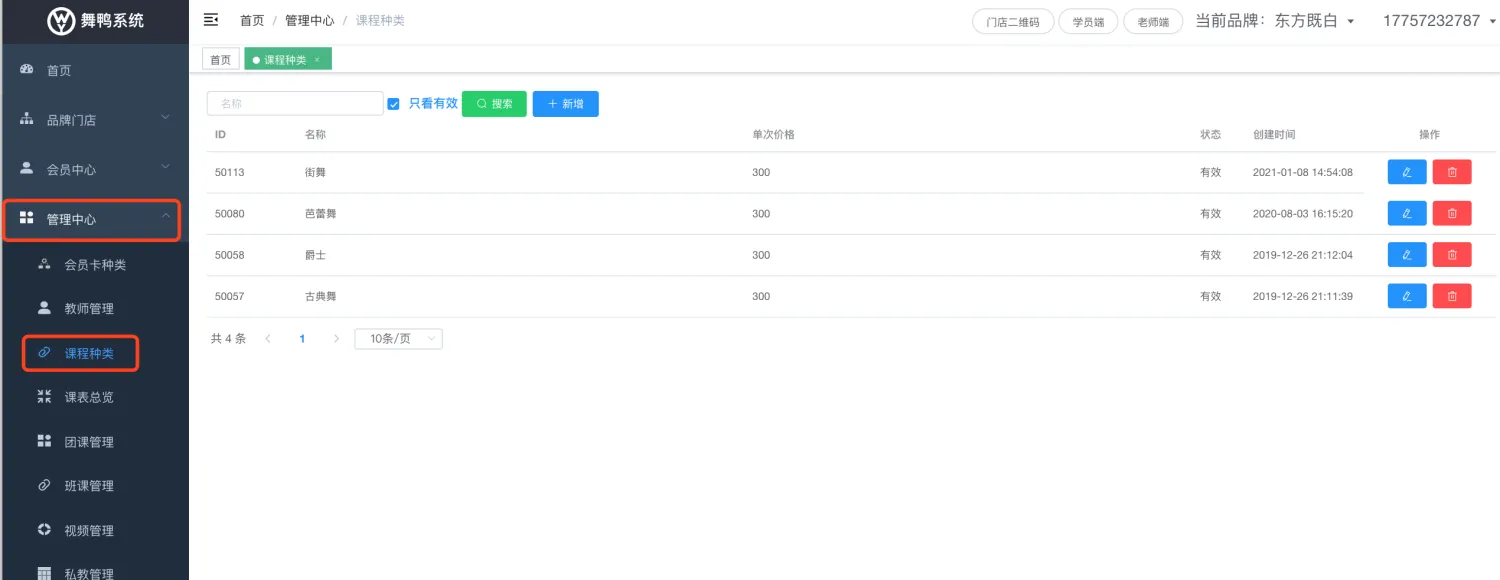Close the 课程种类 tab with x icon
The height and width of the screenshot is (580, 1500).
[317, 60]
